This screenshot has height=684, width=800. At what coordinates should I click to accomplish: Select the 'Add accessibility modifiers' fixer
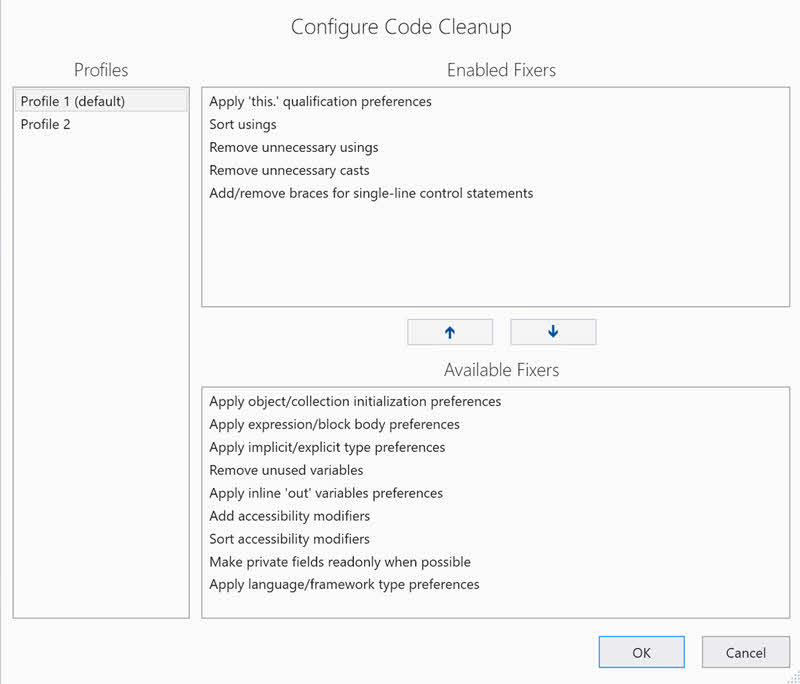pos(289,516)
